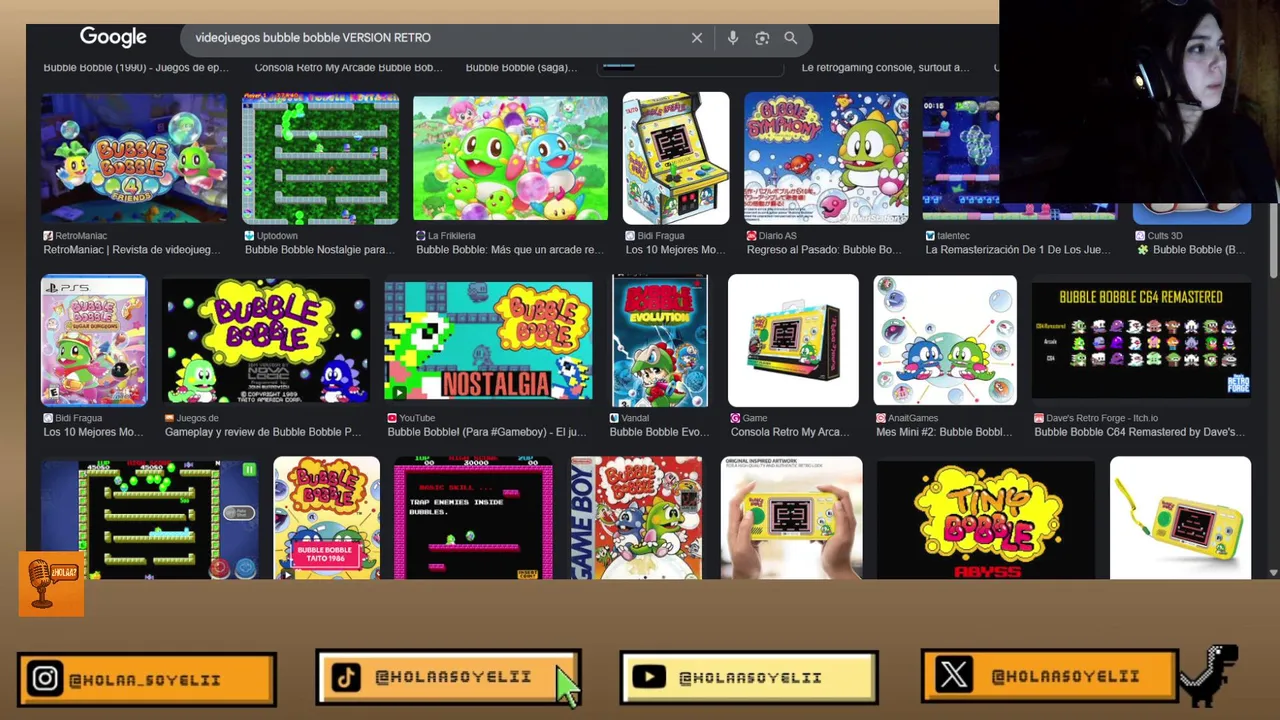This screenshot has width=1280, height=720.
Task: Click the X @holaasoyelii badge
Action: (x=1050, y=677)
